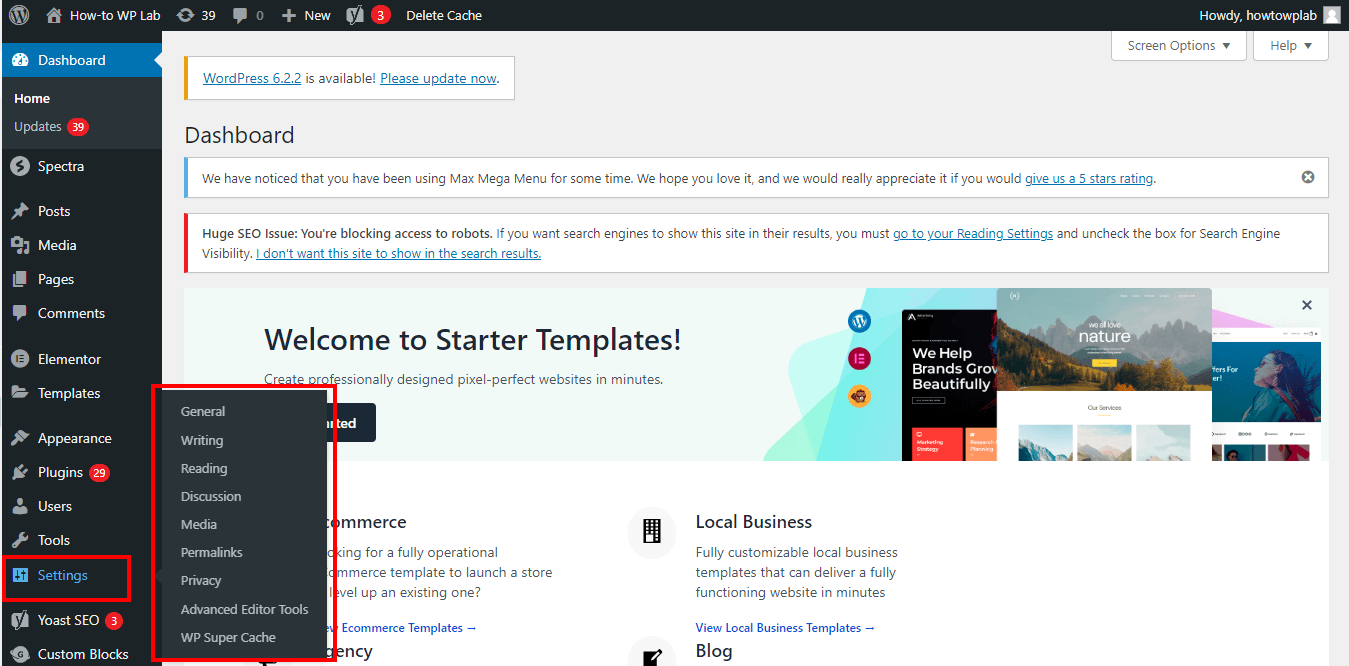This screenshot has width=1349, height=666.
Task: Click the Delete Cache button in admin bar
Action: (444, 15)
